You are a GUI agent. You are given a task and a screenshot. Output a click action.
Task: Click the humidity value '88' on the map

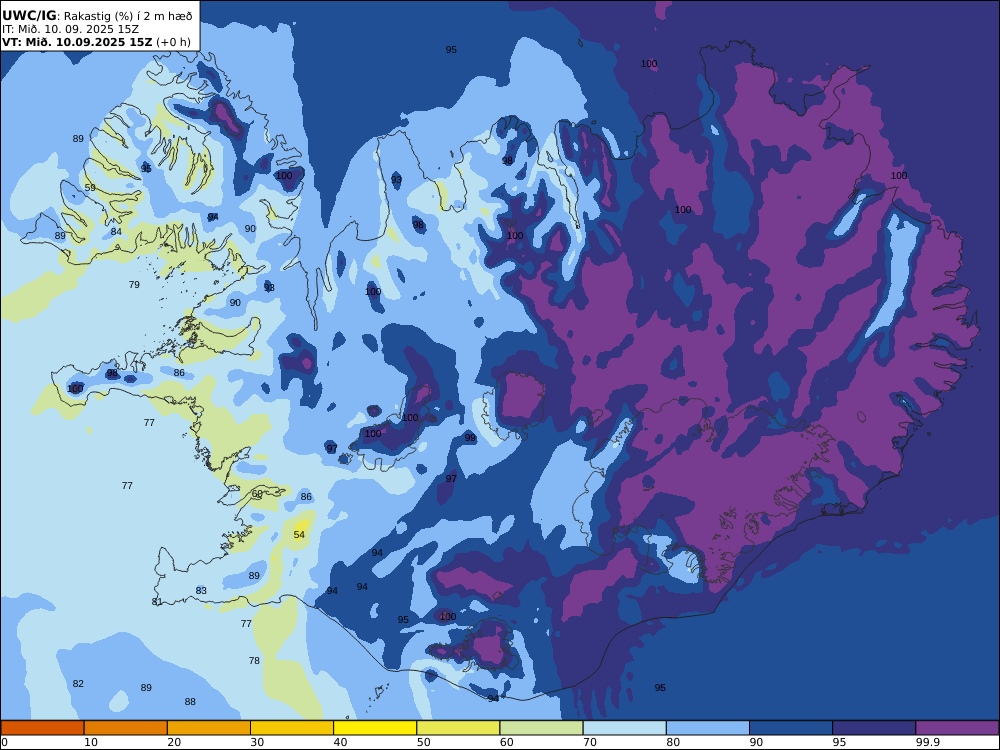[190, 702]
